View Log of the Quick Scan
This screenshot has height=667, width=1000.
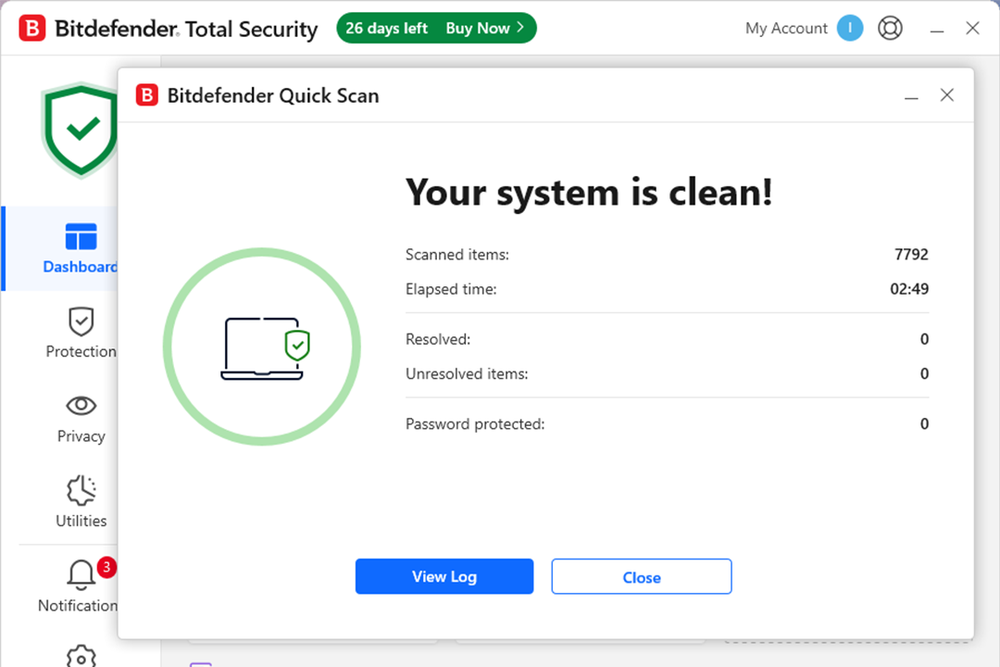click(444, 576)
